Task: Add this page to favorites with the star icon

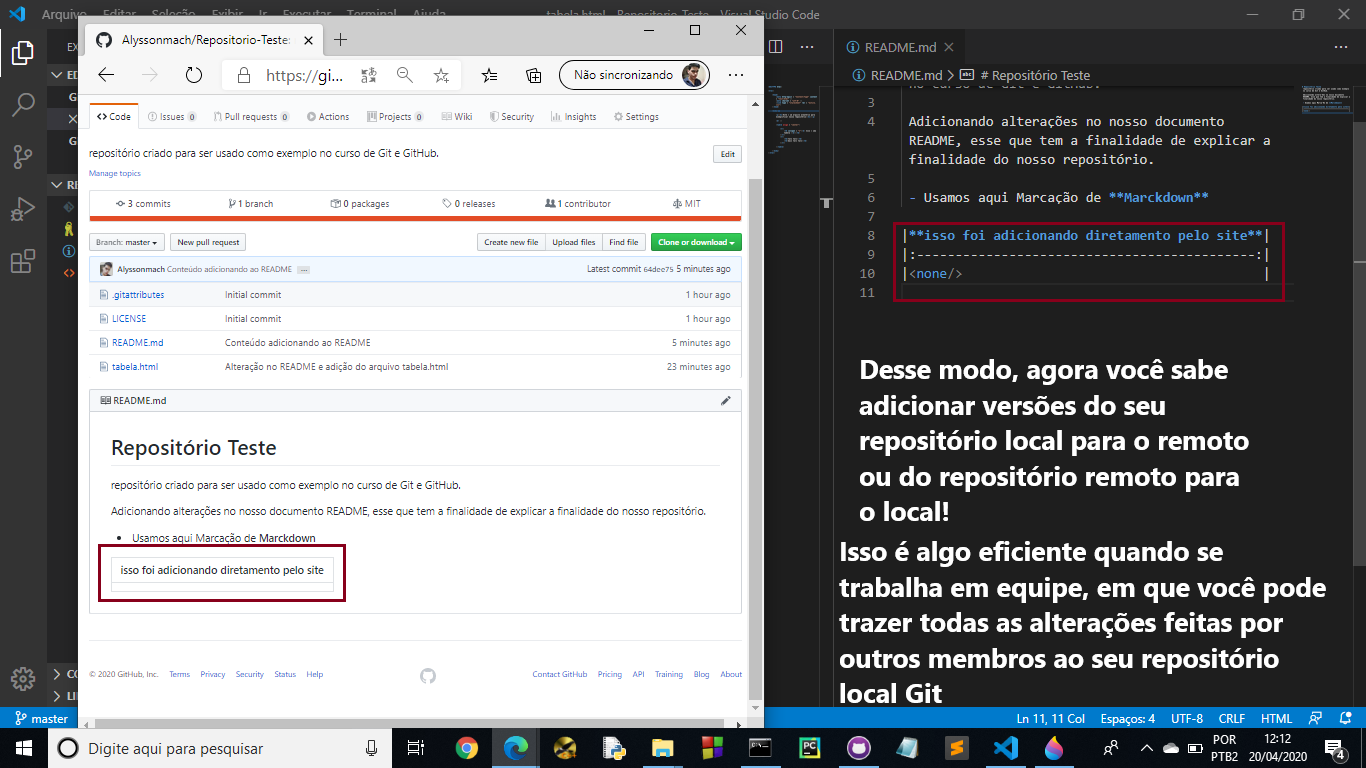Action: [x=441, y=75]
